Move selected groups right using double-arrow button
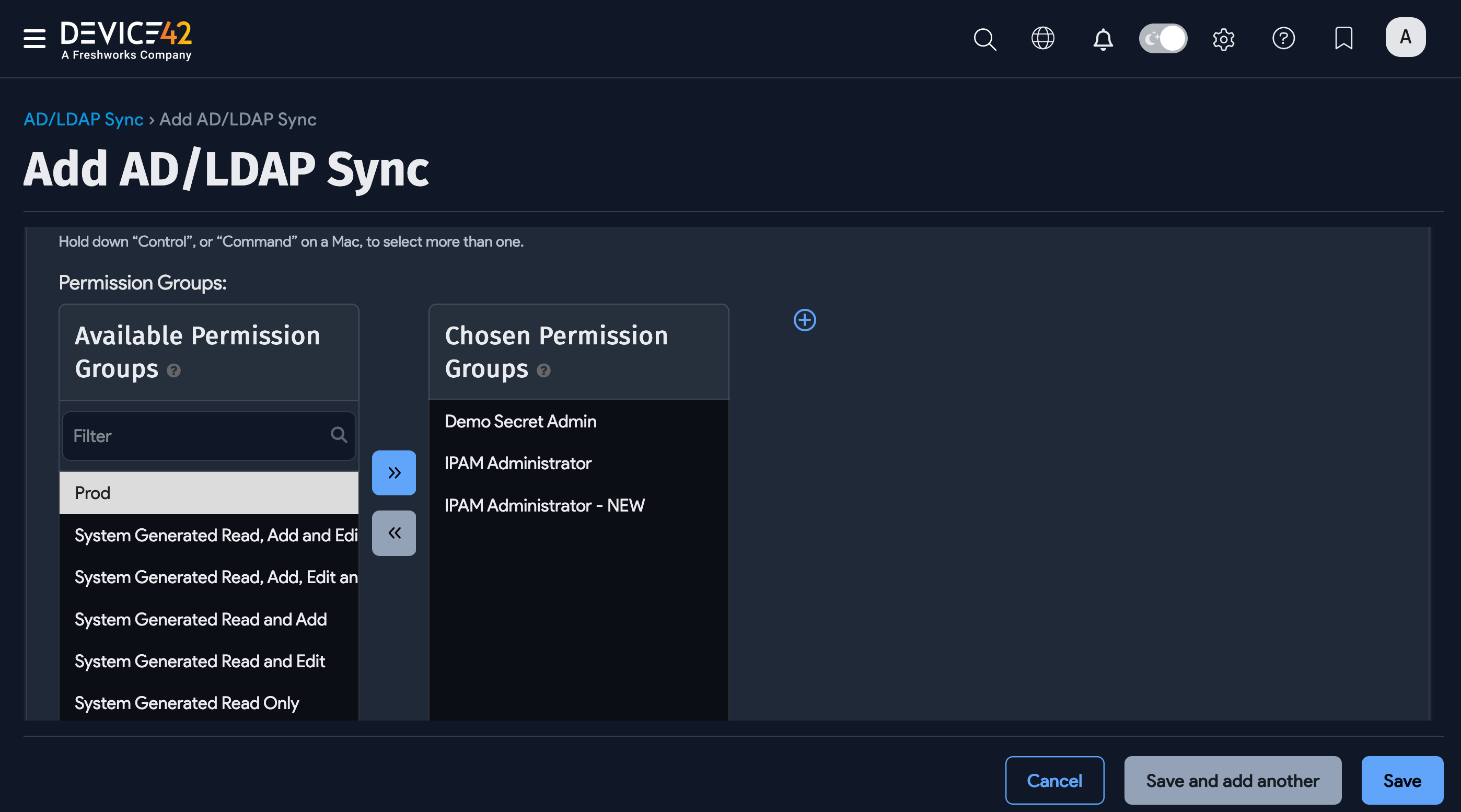 [x=393, y=472]
